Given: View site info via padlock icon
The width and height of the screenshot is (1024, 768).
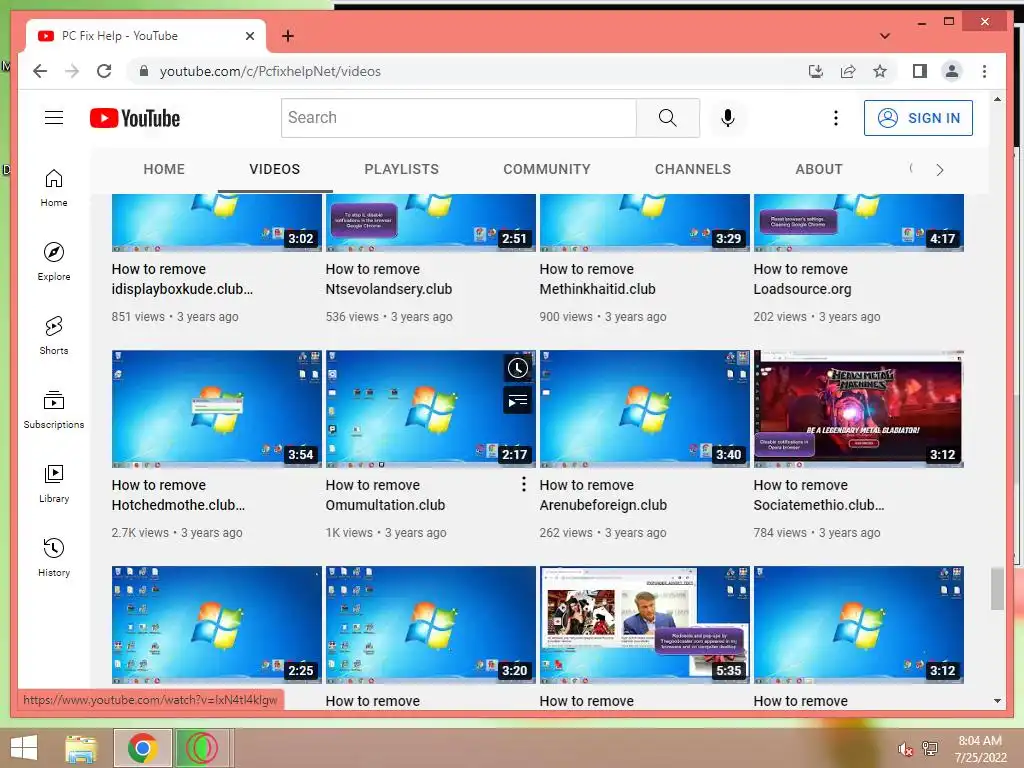Looking at the screenshot, I should 144,71.
